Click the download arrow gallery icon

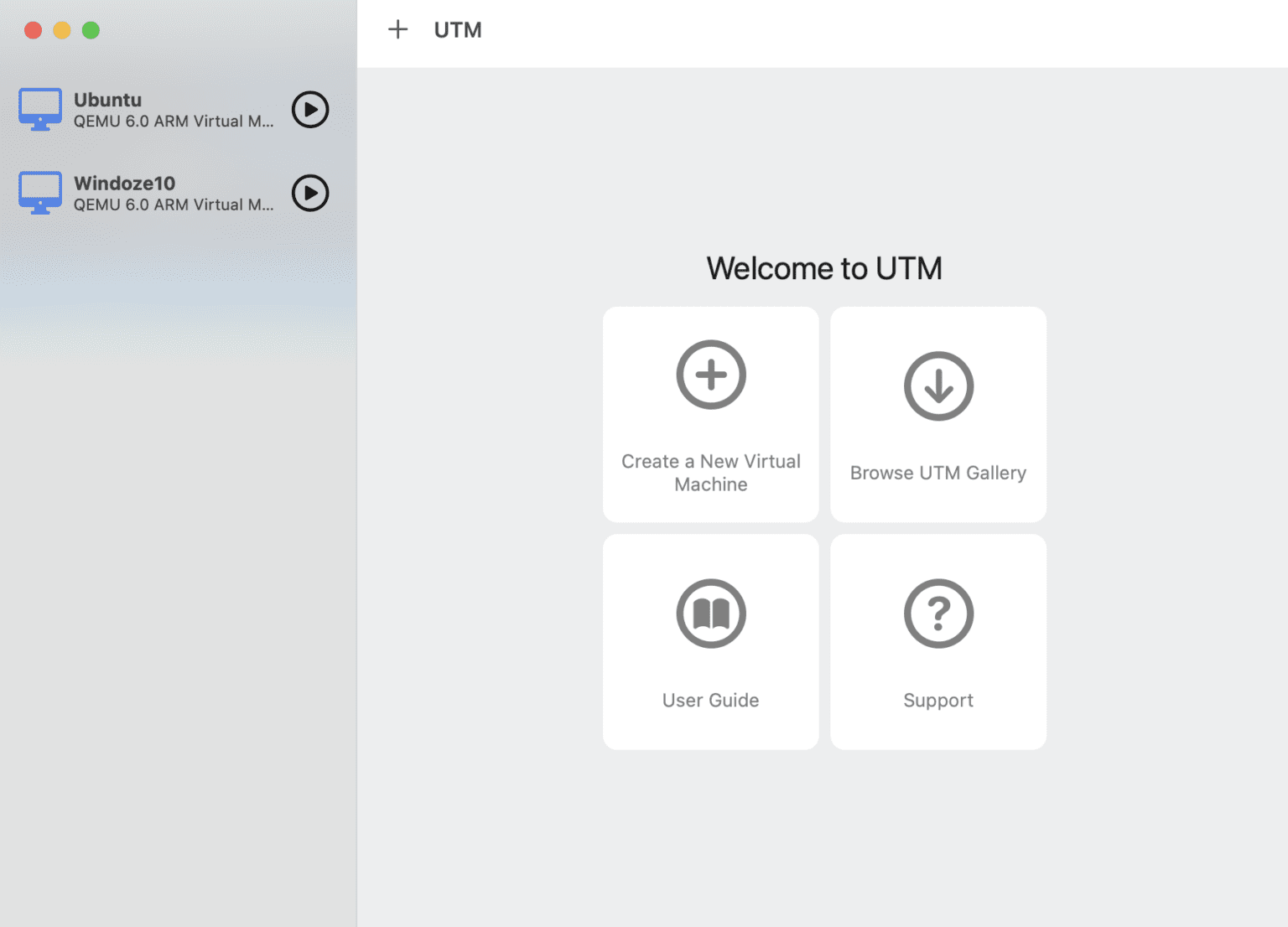(x=937, y=386)
